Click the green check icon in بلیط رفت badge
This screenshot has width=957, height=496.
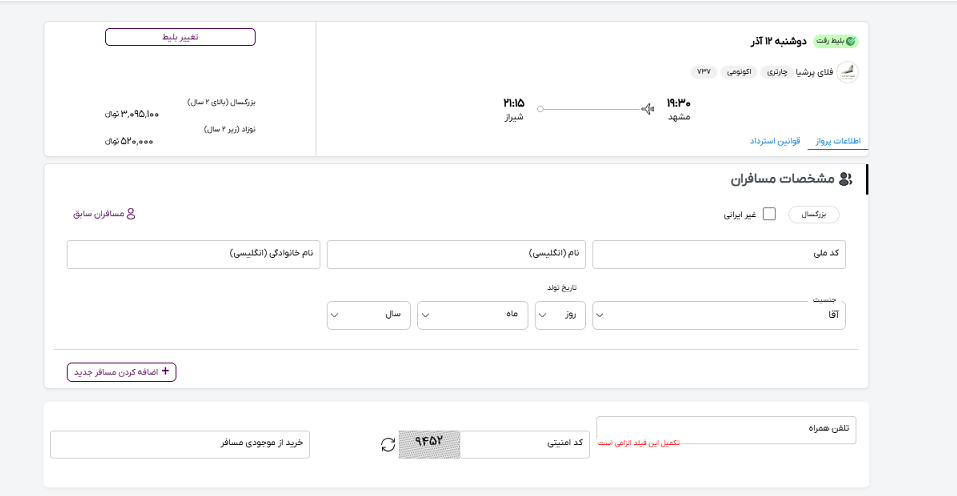(x=851, y=41)
